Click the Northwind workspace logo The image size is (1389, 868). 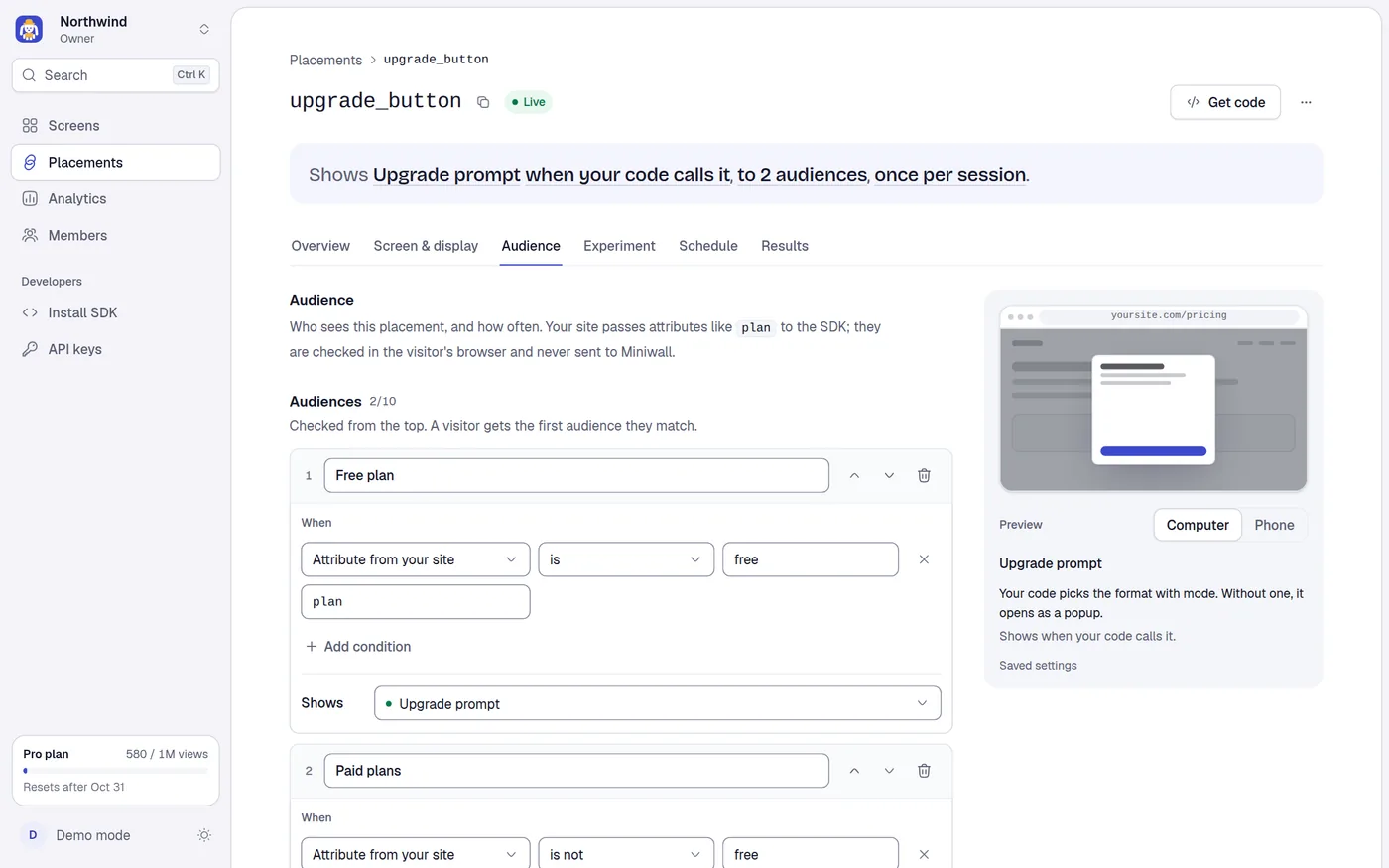click(x=30, y=29)
